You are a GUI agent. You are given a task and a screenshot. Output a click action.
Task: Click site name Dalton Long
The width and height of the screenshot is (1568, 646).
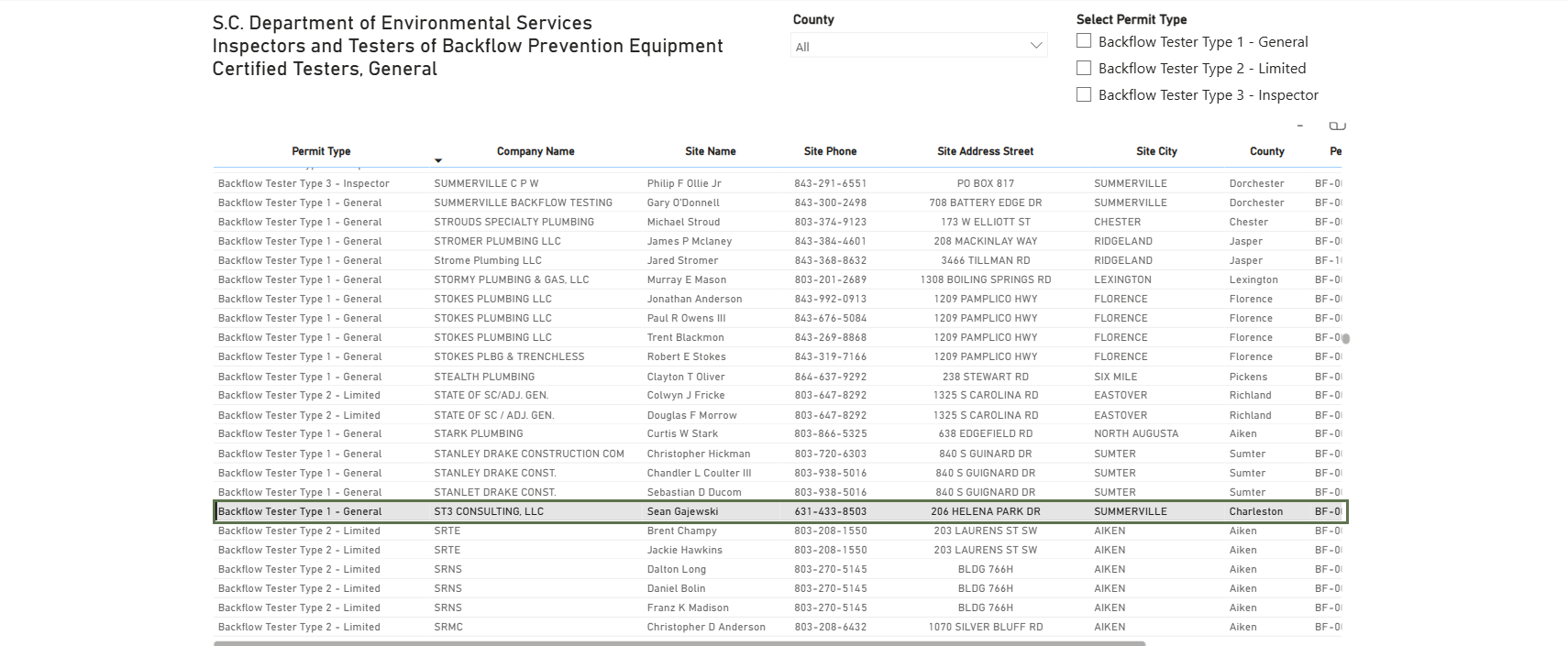click(x=677, y=569)
